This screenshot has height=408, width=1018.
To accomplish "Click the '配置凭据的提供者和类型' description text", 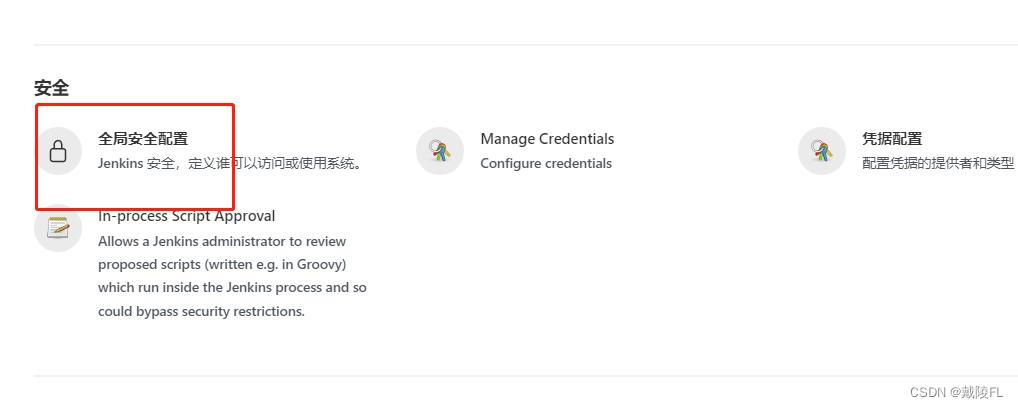I will point(938,163).
